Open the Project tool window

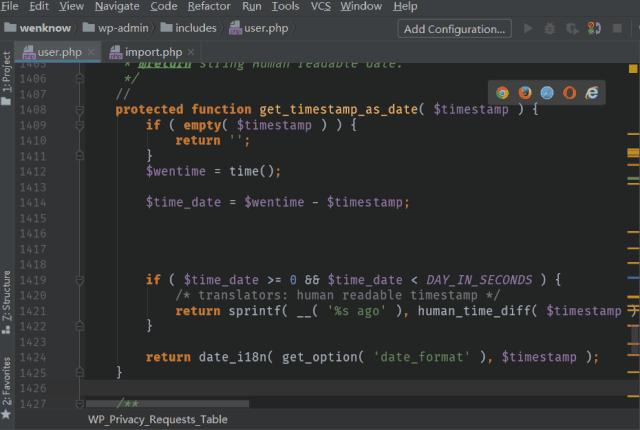coord(7,78)
